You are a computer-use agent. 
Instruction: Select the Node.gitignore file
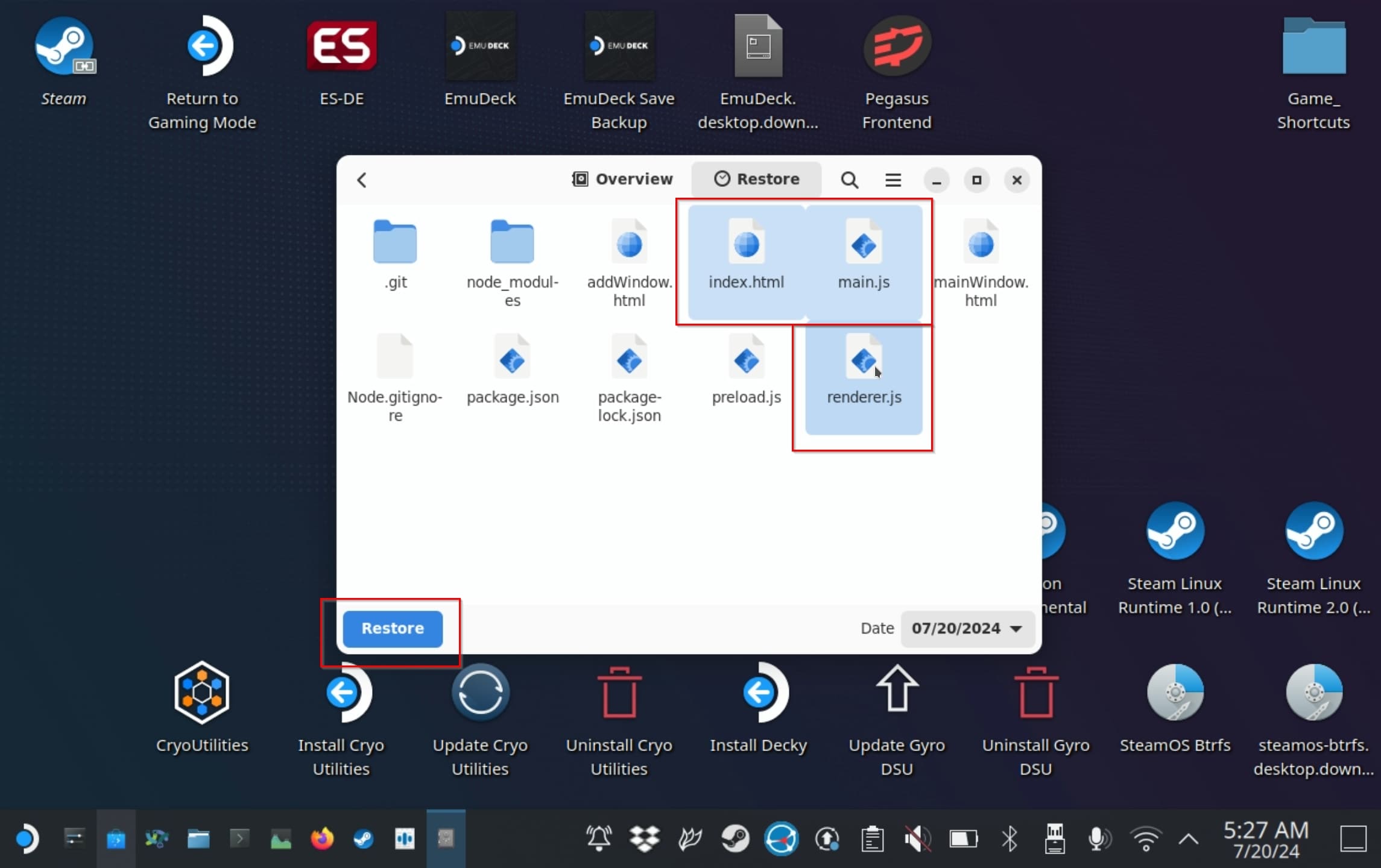(395, 379)
